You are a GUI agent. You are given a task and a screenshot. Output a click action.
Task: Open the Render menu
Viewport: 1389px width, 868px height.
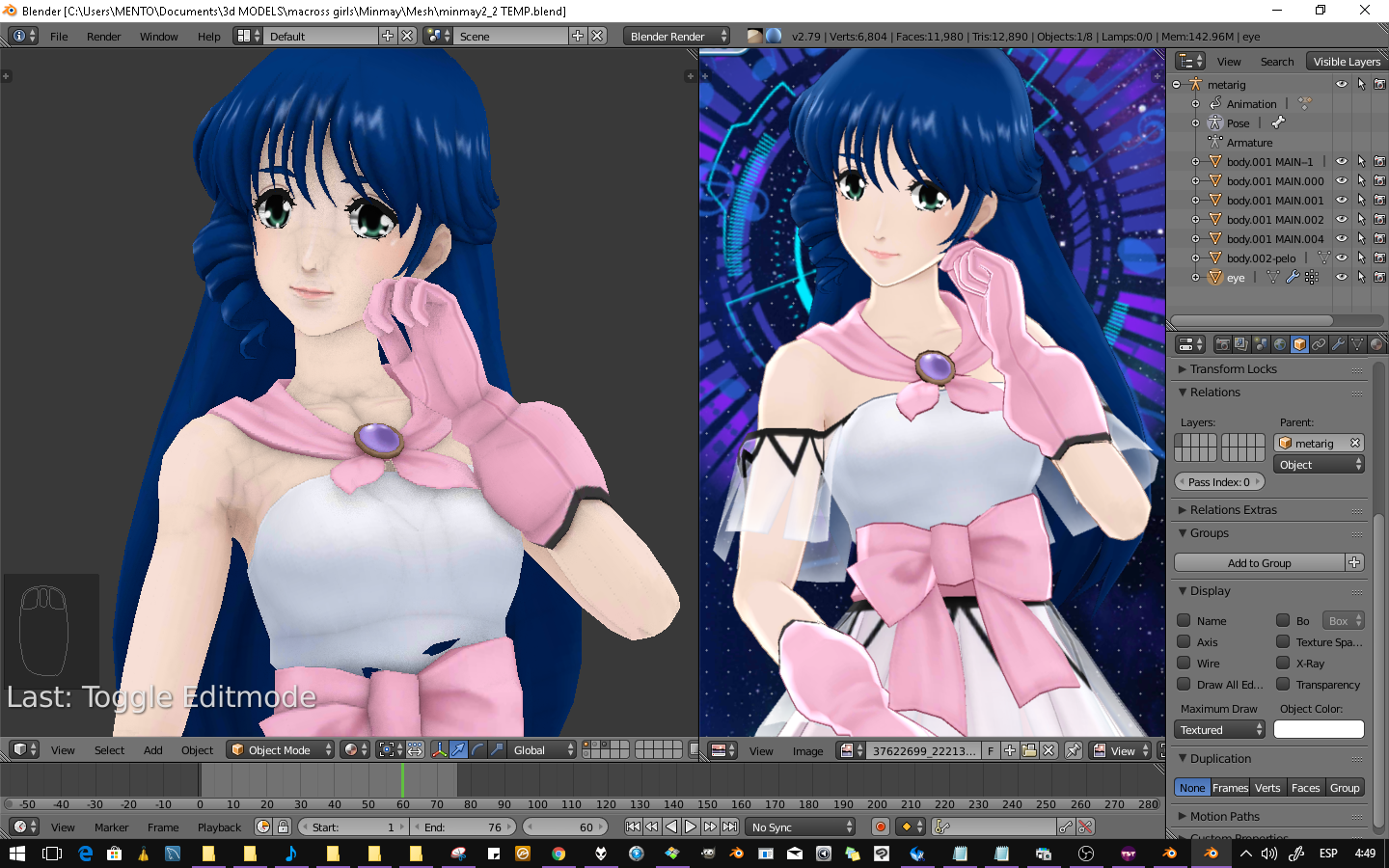(103, 36)
